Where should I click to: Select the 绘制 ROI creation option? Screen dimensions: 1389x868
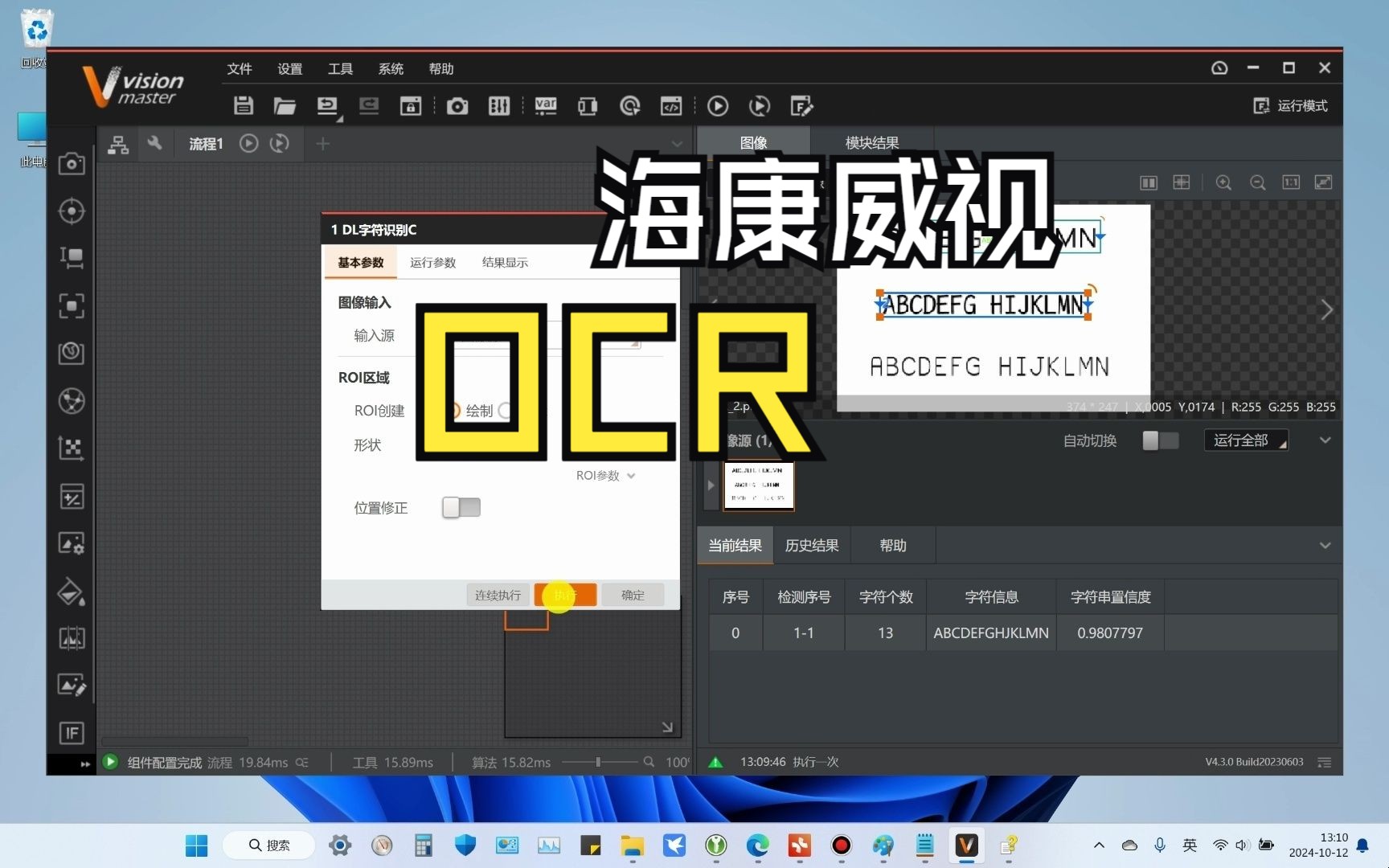[455, 411]
